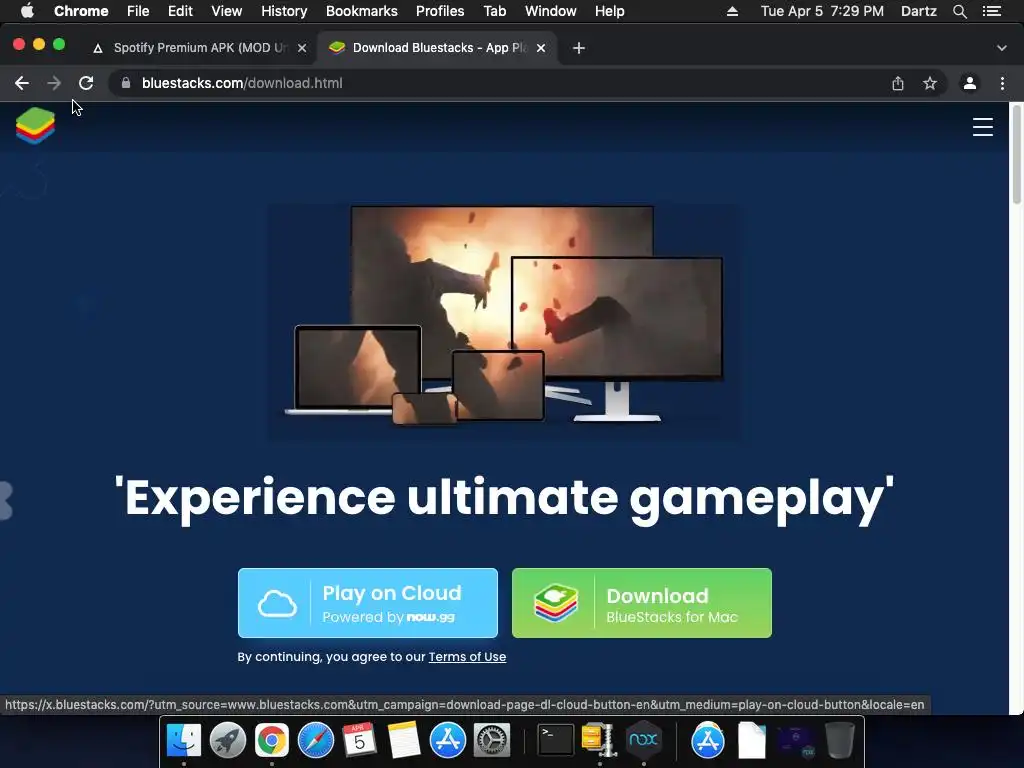
Task: Open Notes from the dock
Action: click(404, 740)
